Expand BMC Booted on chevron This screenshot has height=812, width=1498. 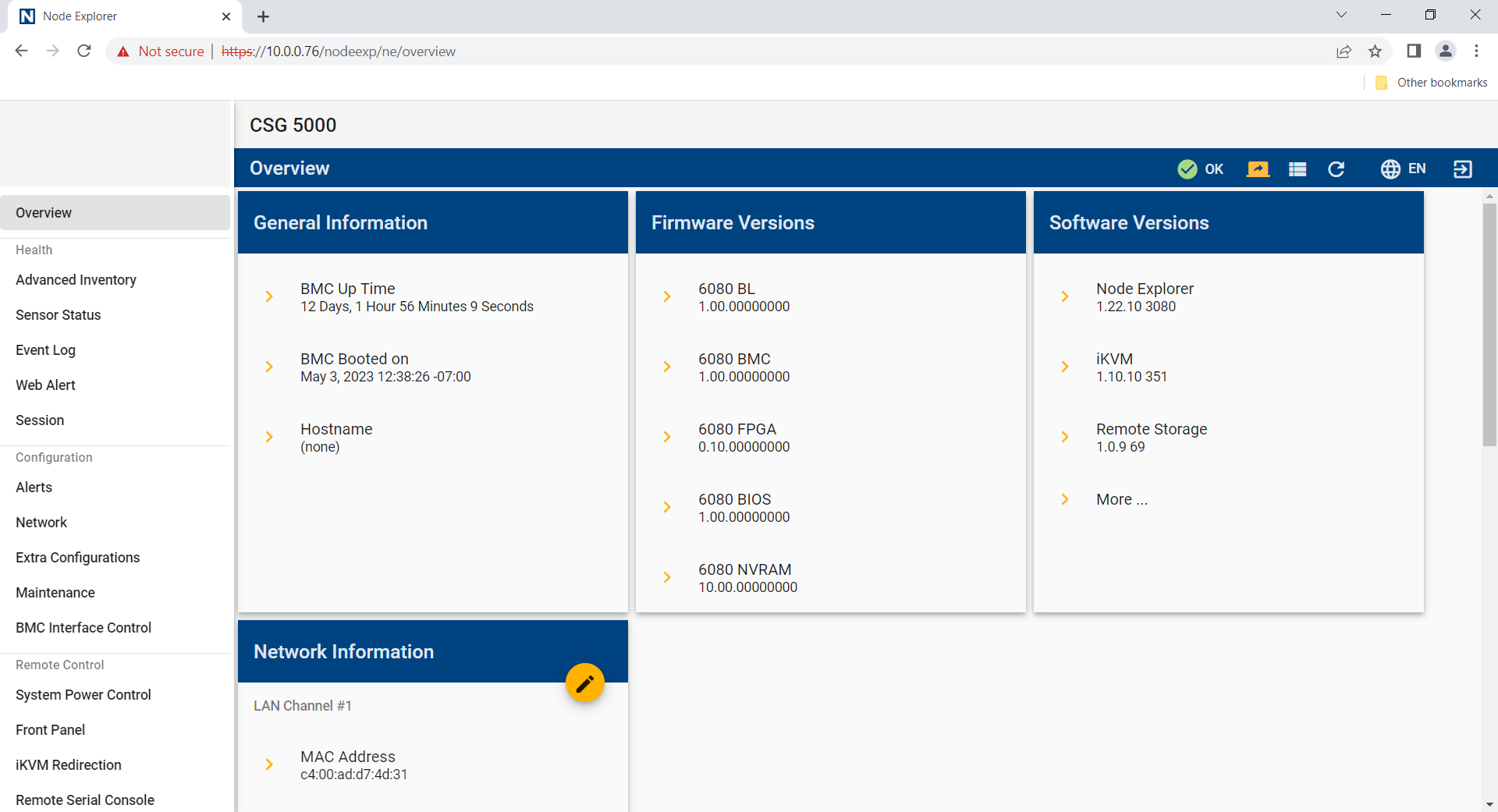tap(269, 367)
